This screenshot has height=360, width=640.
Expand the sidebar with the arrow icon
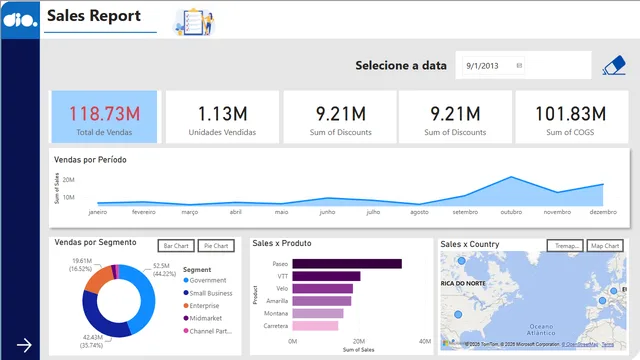(24, 345)
